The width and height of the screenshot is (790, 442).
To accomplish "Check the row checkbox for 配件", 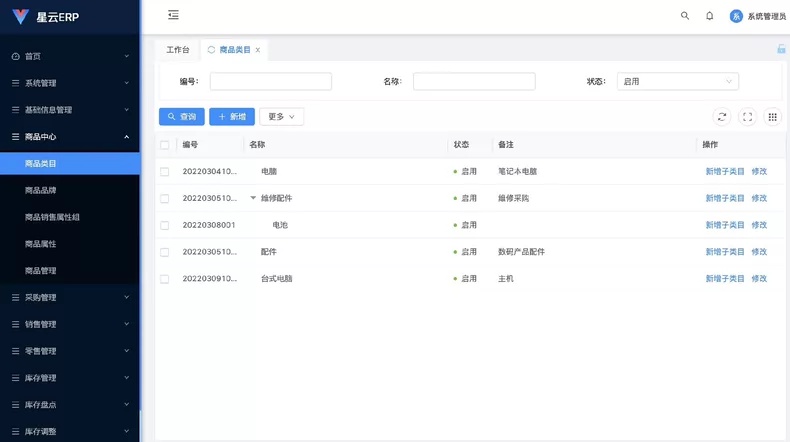I will pos(165,252).
